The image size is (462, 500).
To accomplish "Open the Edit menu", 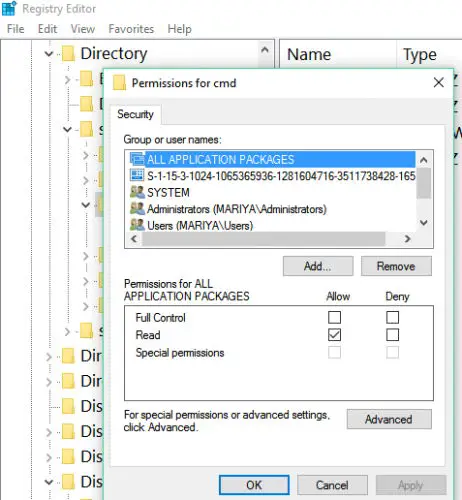I will coord(47,29).
